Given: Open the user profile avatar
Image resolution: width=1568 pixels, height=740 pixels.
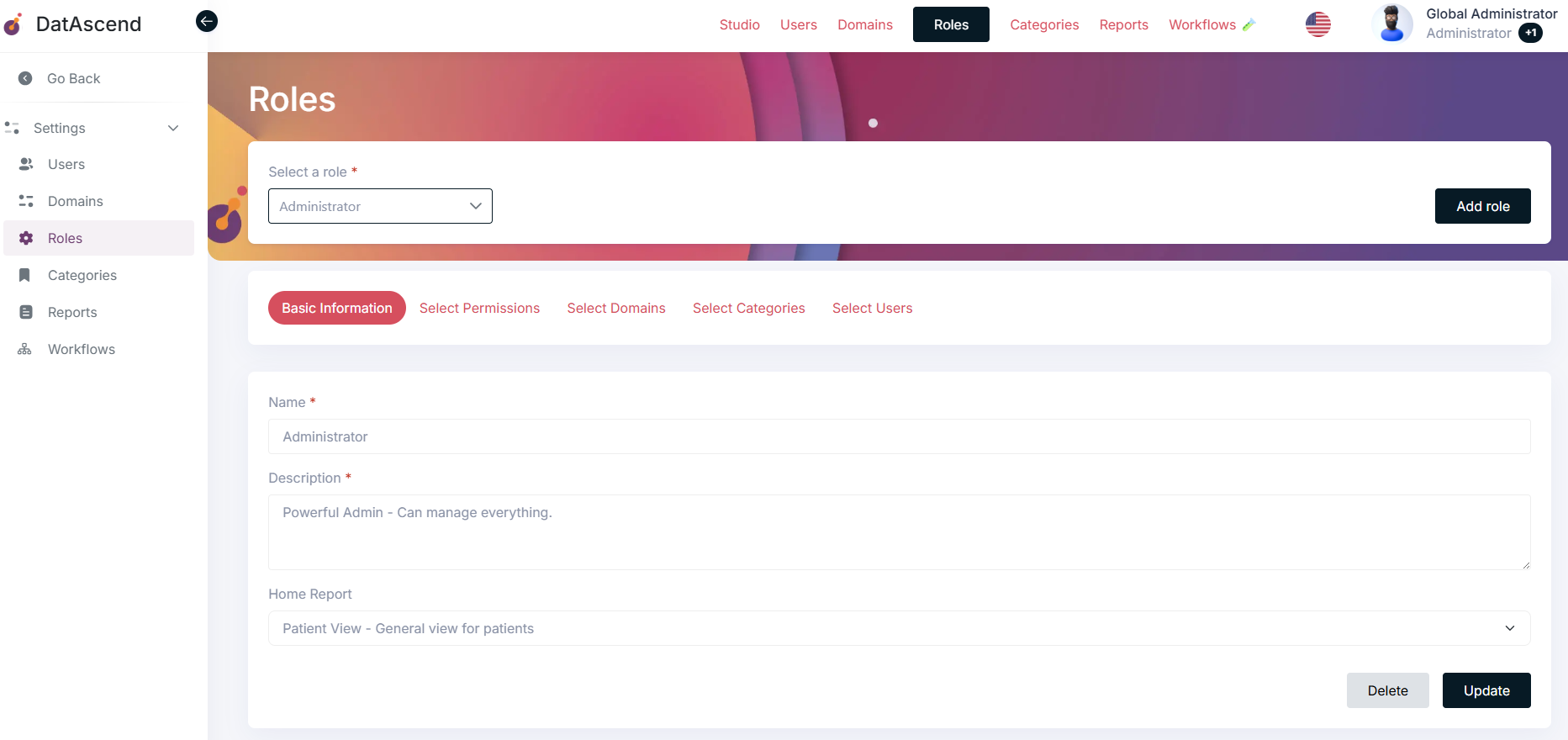Looking at the screenshot, I should 1391,24.
